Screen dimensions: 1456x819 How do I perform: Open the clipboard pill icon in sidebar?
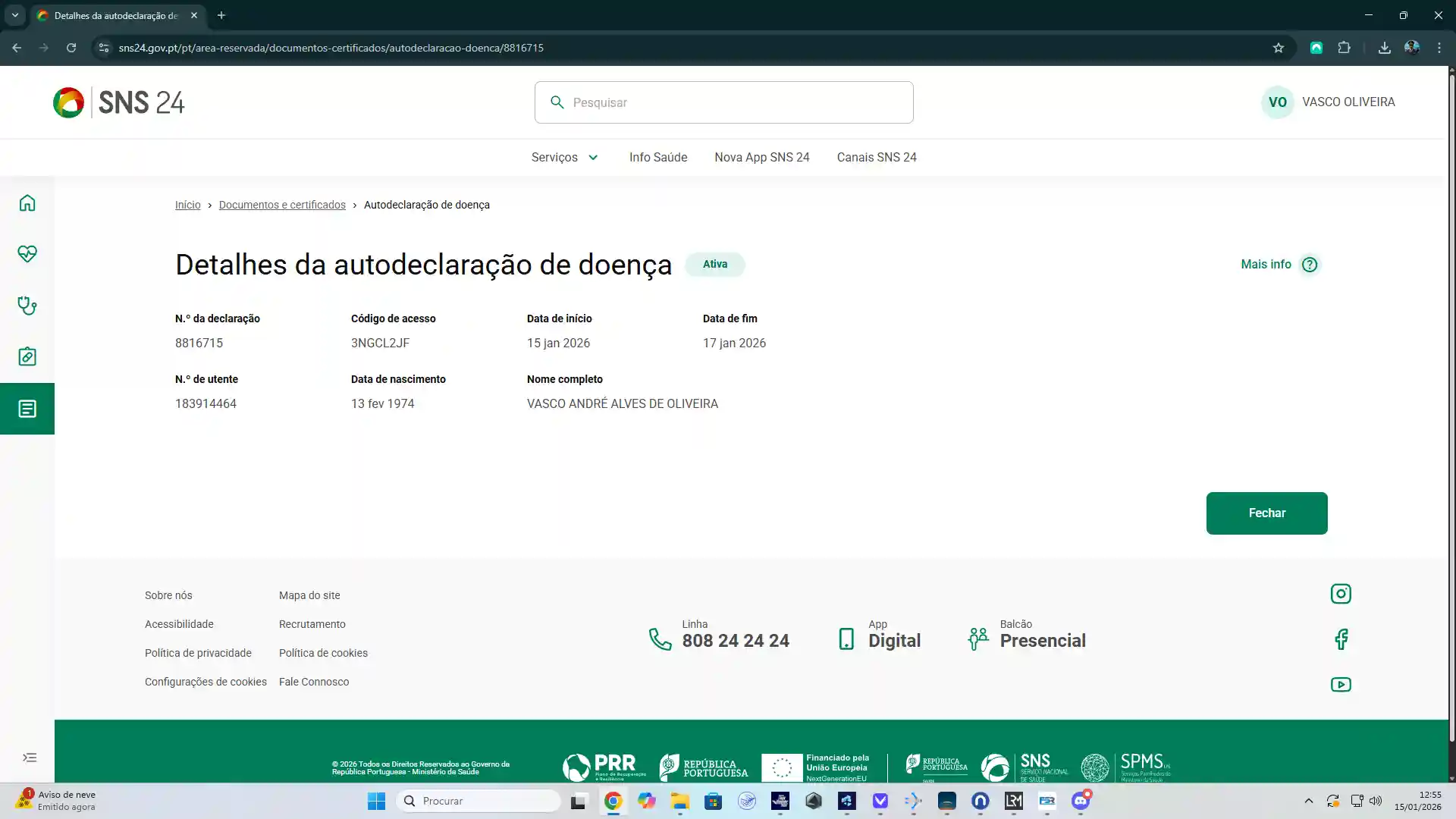(27, 356)
